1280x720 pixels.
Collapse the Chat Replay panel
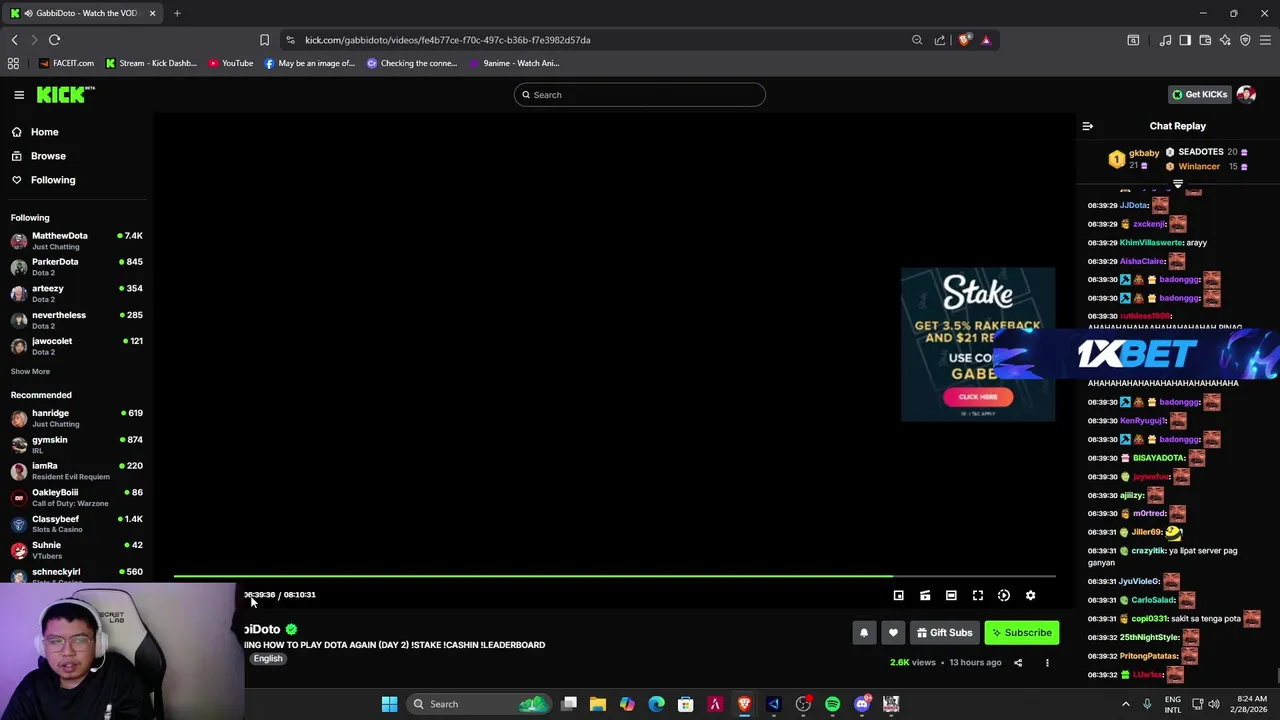(1088, 126)
